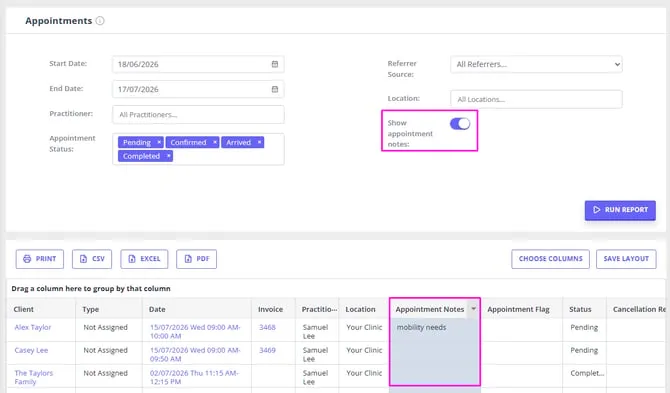670x393 pixels.
Task: Open invoice 3468
Action: coord(267,327)
